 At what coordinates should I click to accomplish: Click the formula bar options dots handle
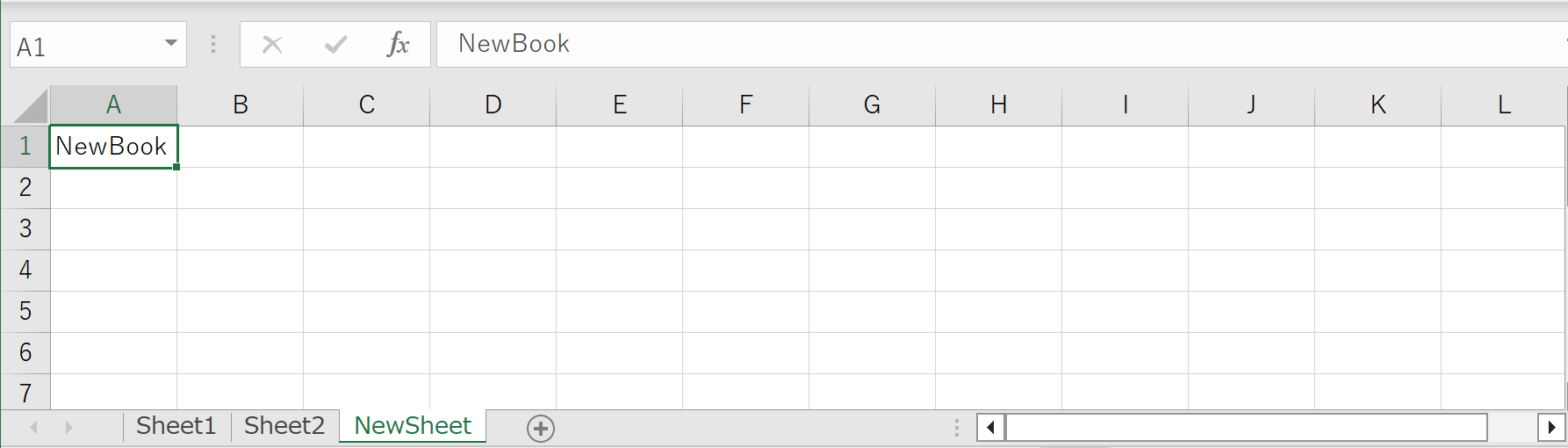(x=213, y=44)
